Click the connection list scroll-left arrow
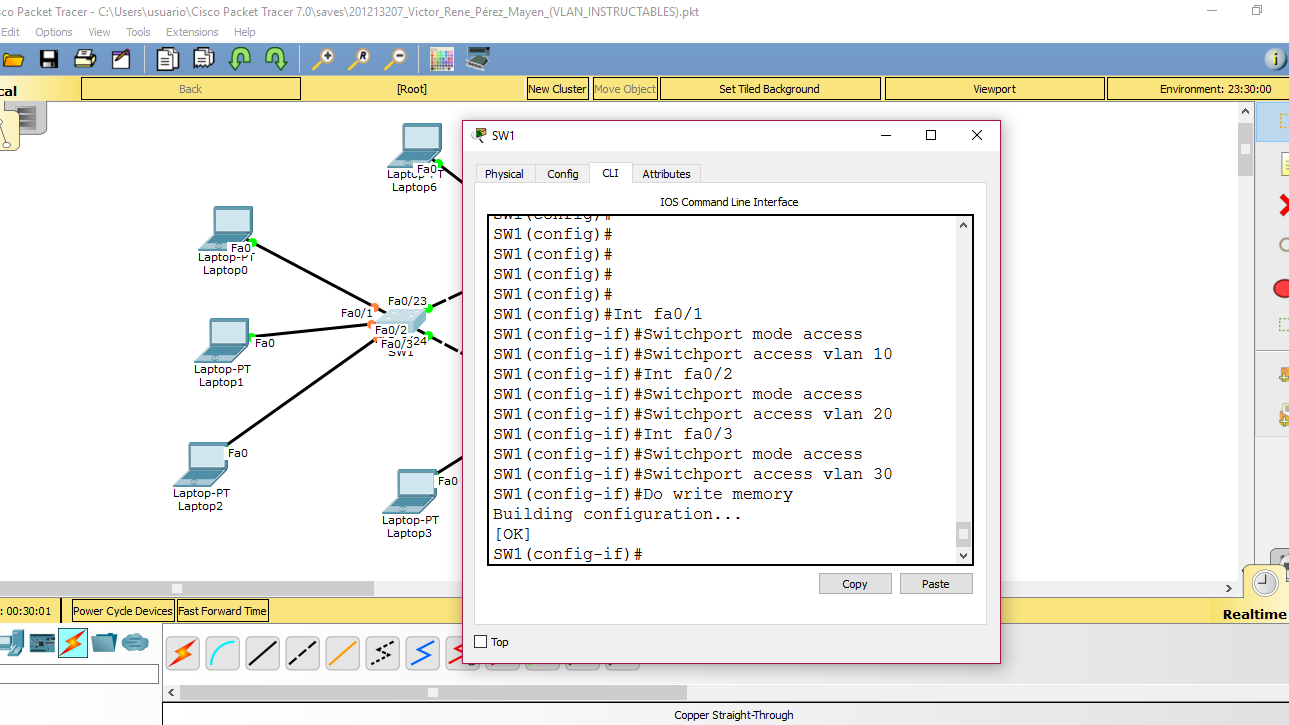 coord(171,692)
